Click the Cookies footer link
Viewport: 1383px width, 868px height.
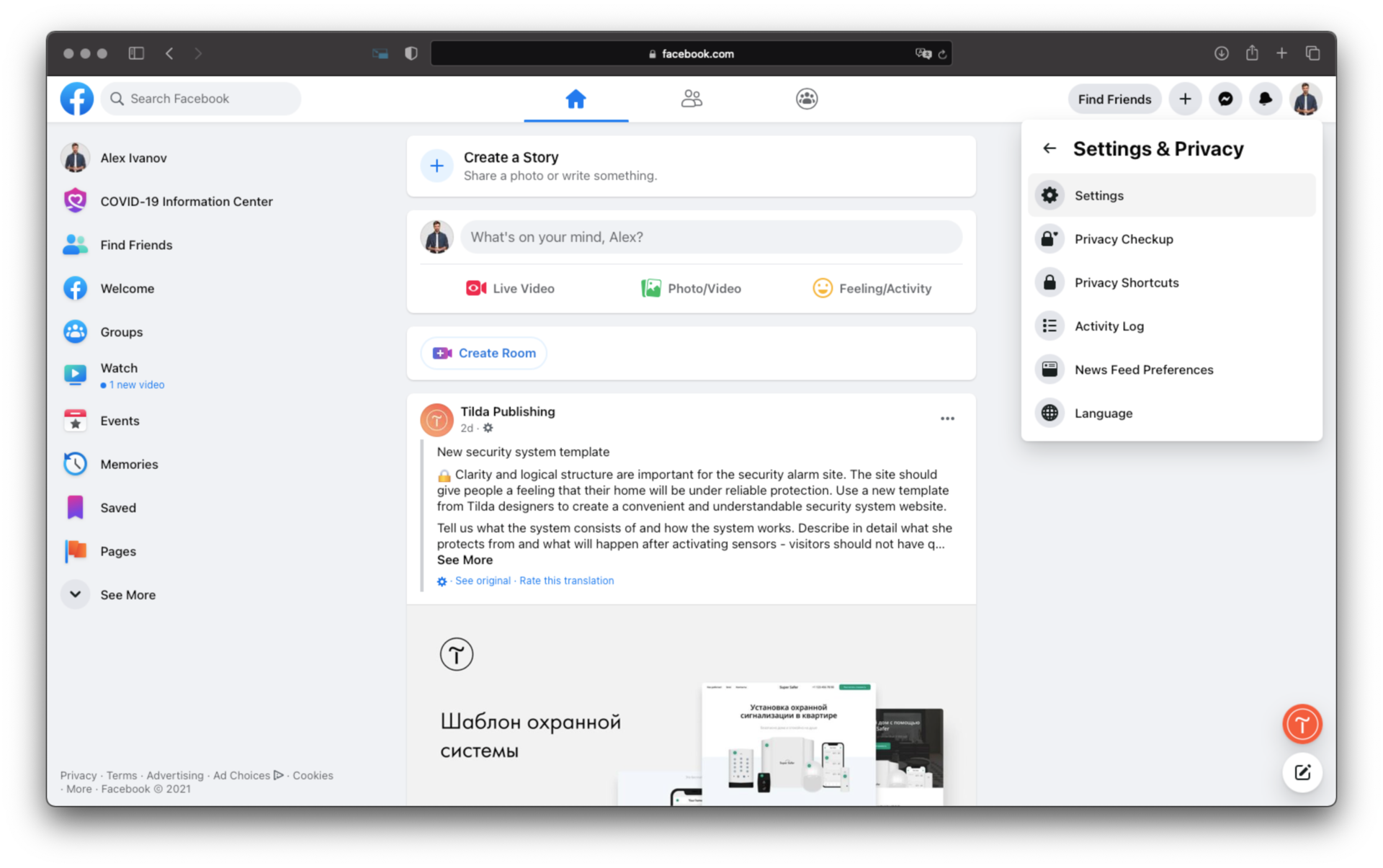point(313,776)
